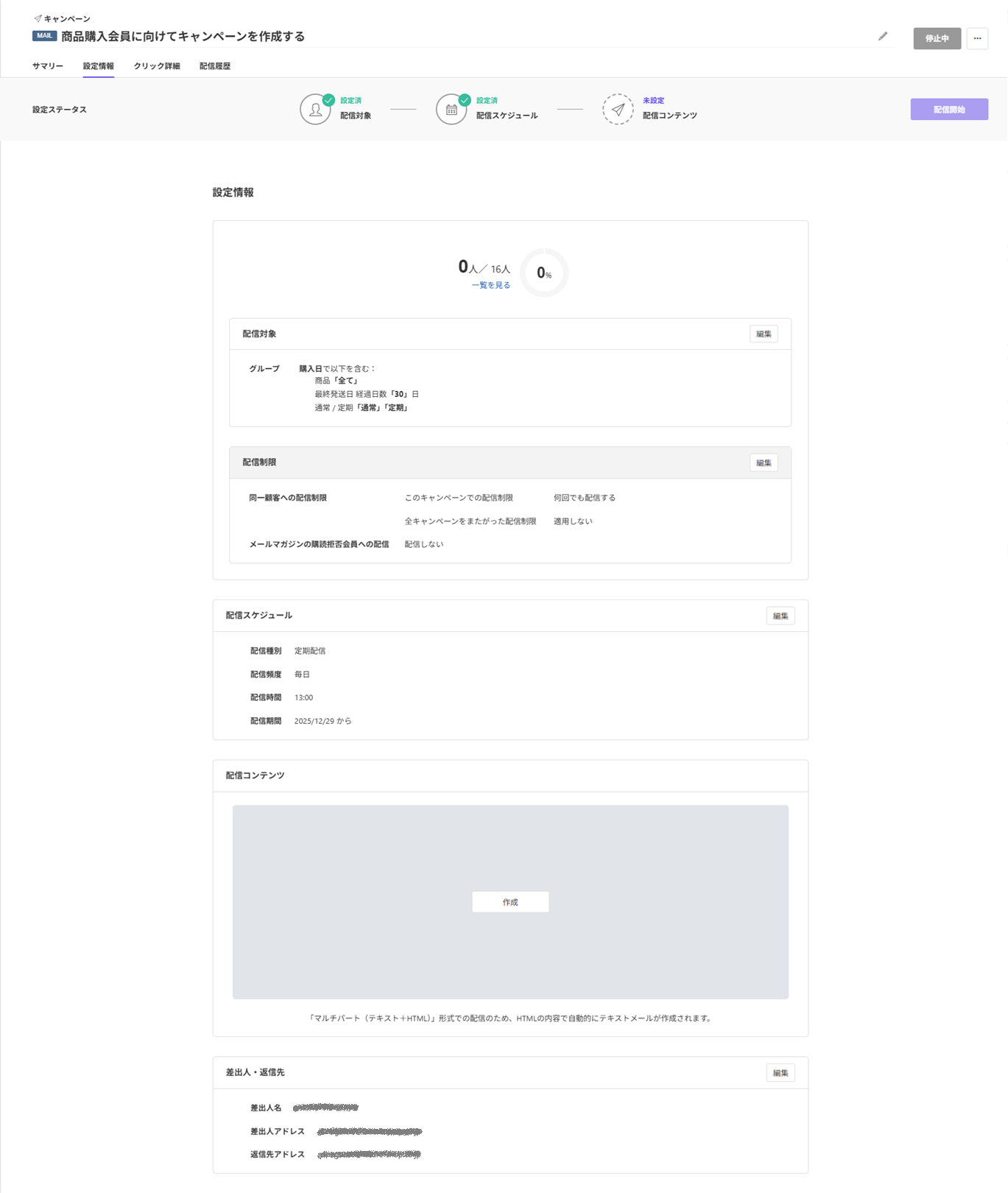The width and height of the screenshot is (1008, 1193).
Task: Edit the 配信対象 section
Action: coord(764,334)
